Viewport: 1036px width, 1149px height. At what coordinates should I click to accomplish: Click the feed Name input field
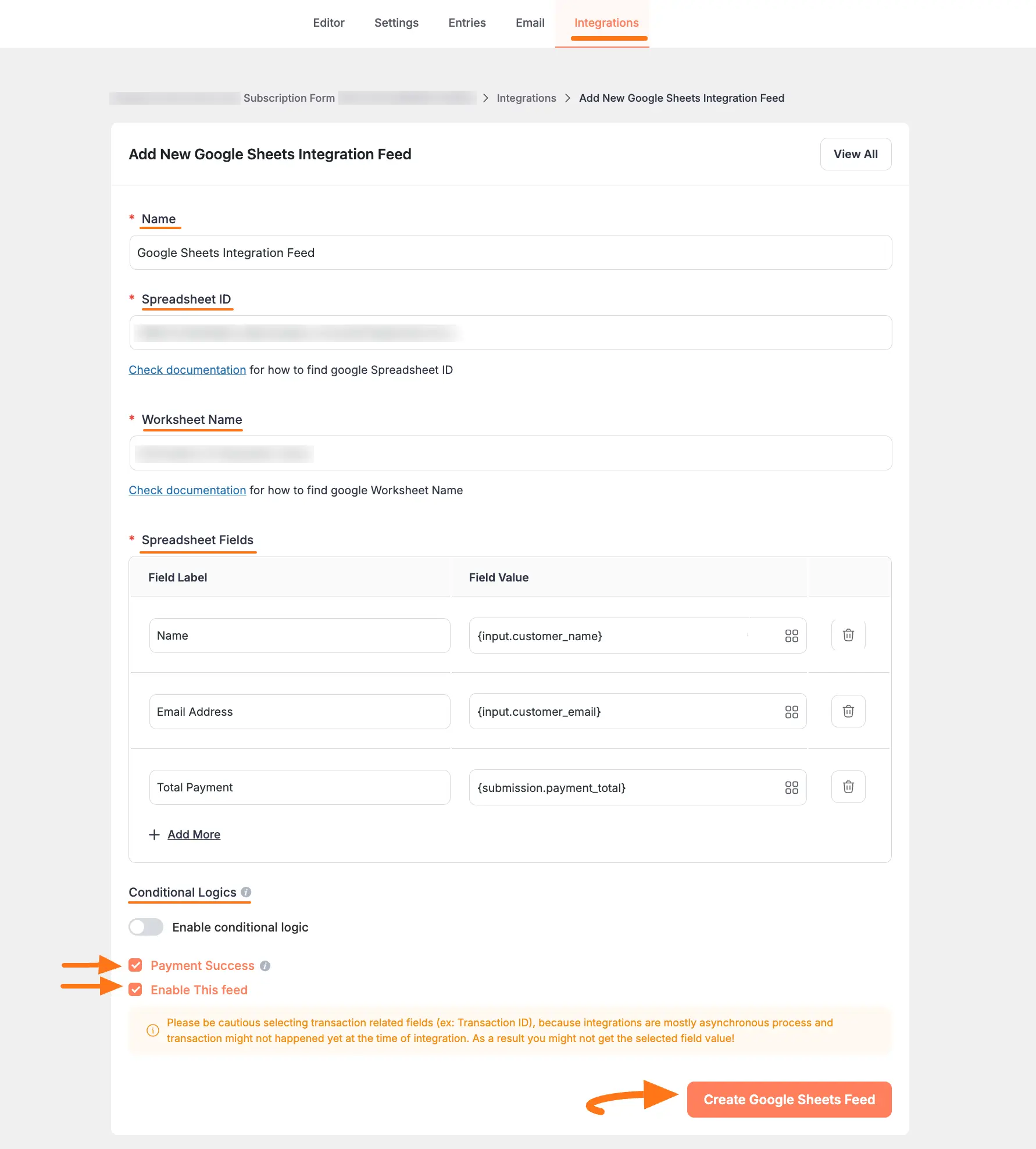point(510,252)
